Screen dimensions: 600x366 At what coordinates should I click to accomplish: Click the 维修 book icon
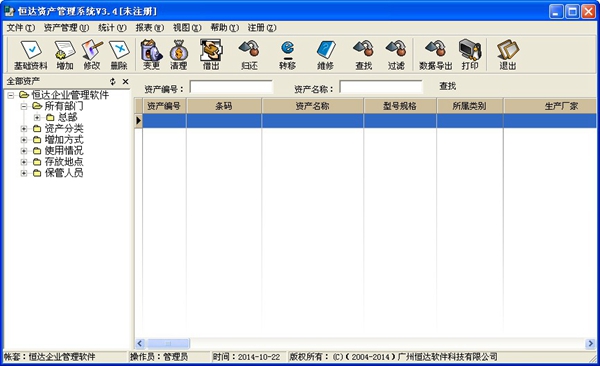pyautogui.click(x=326, y=55)
